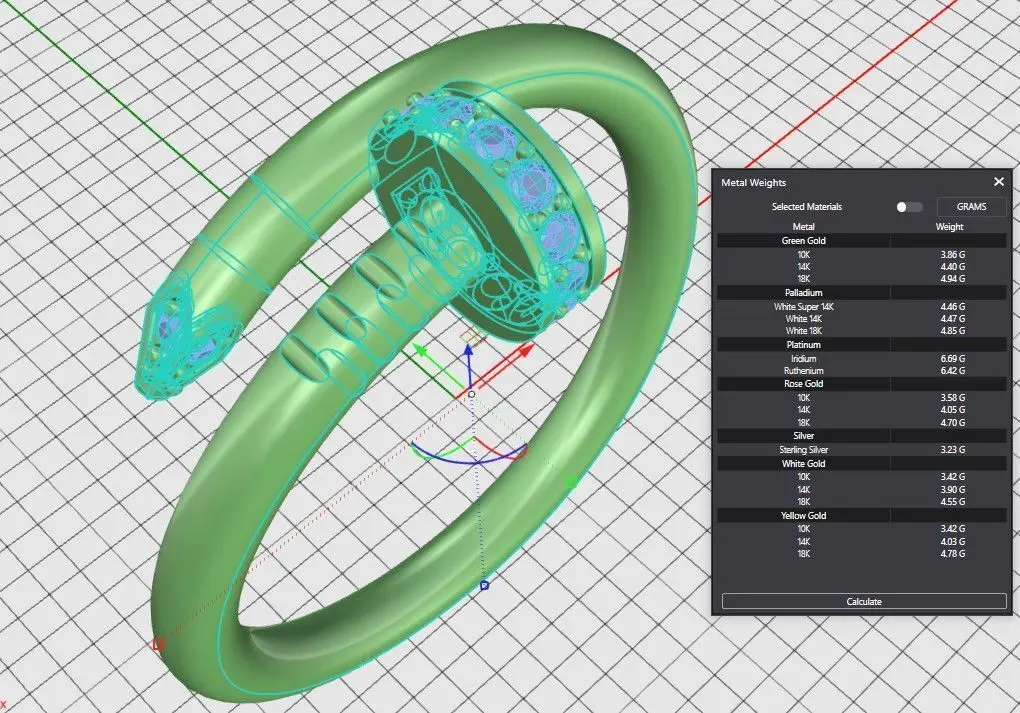Click the Calculate button
This screenshot has height=713, width=1020.
click(x=864, y=601)
